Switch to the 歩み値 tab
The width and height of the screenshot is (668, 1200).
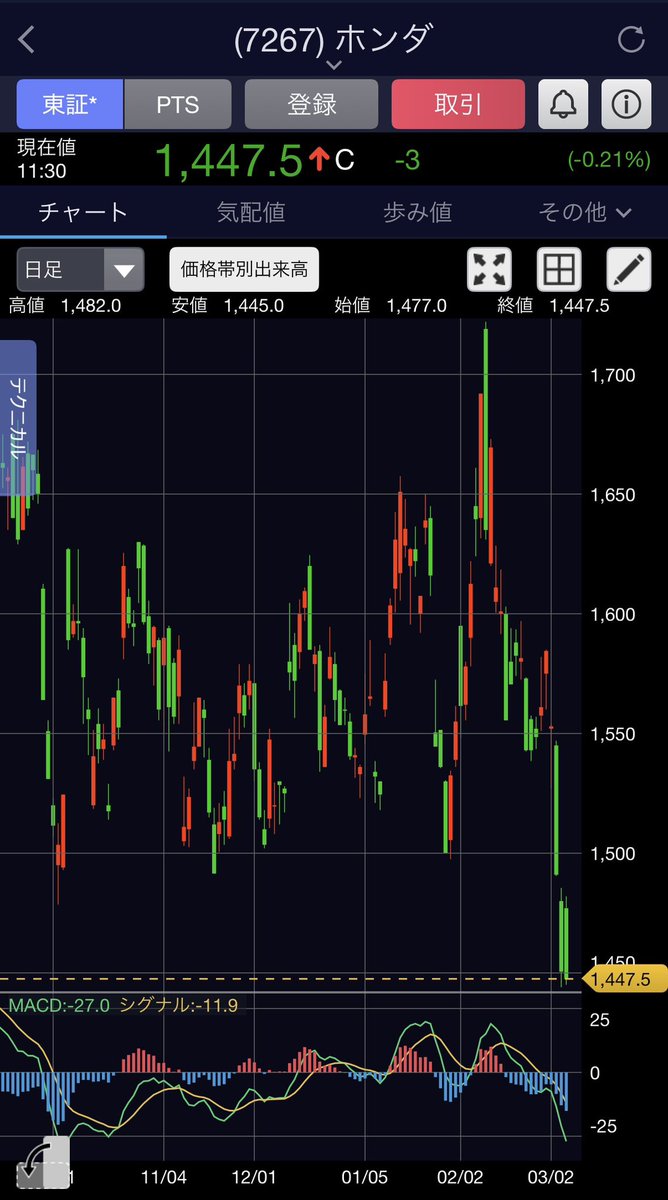pos(418,212)
